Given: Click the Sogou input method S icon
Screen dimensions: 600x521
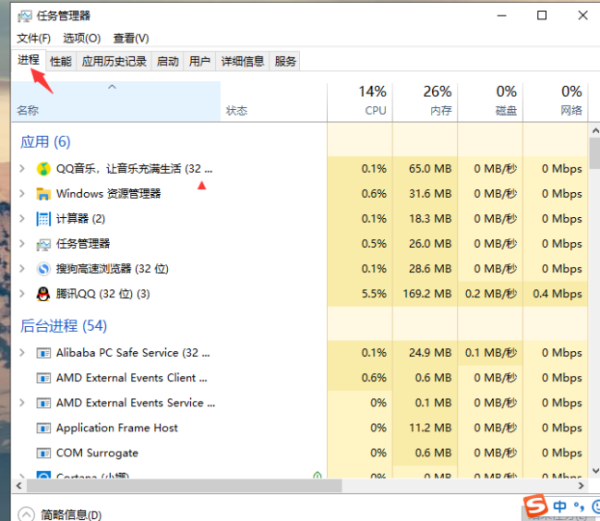Looking at the screenshot, I should (x=535, y=506).
